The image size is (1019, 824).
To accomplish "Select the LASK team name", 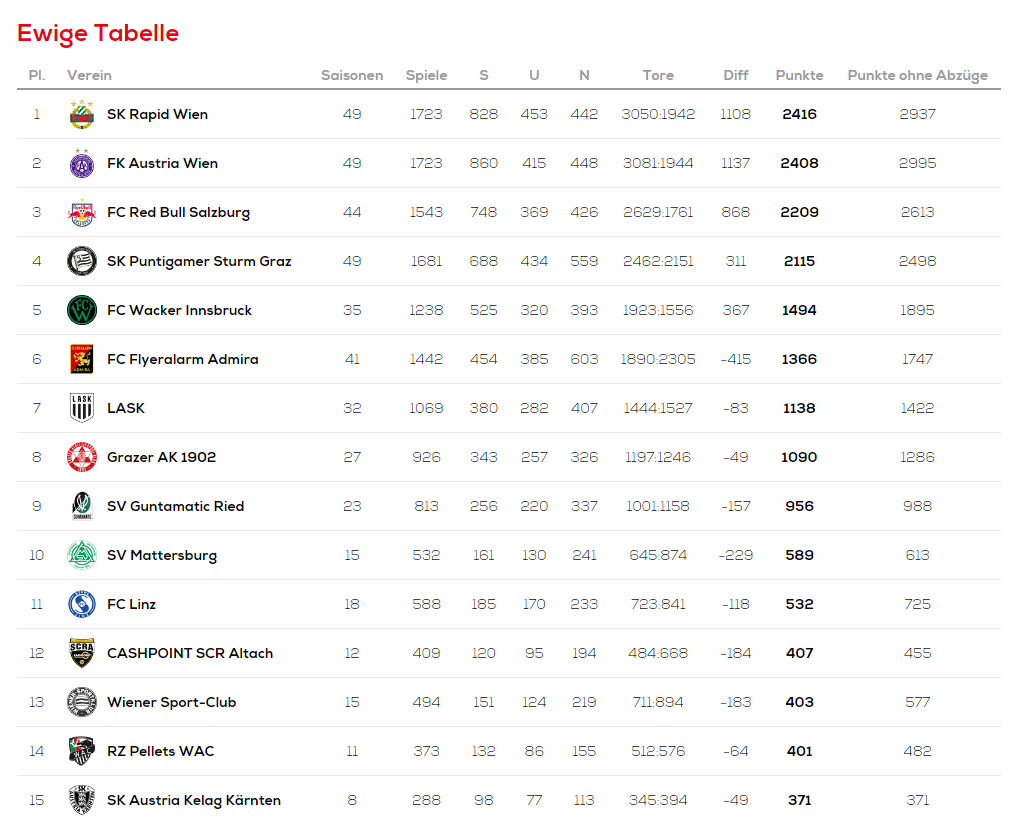I will click(x=126, y=408).
